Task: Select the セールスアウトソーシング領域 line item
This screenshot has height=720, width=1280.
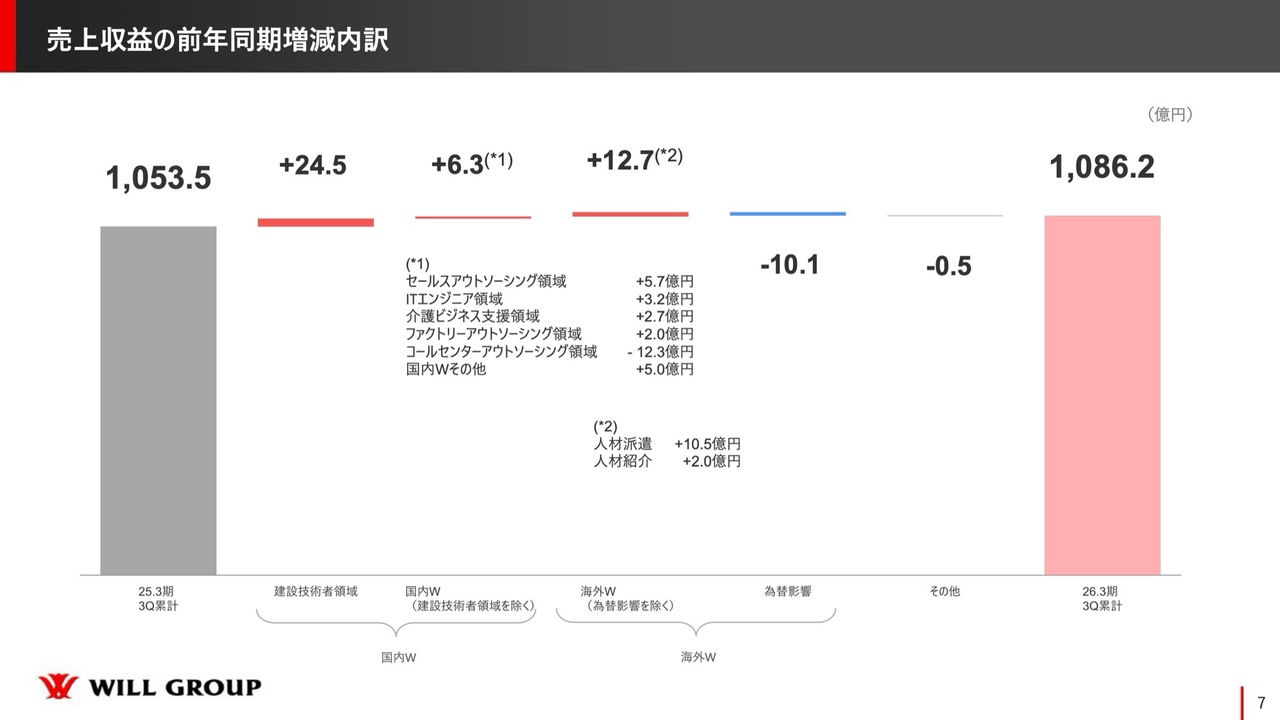Action: [486, 281]
